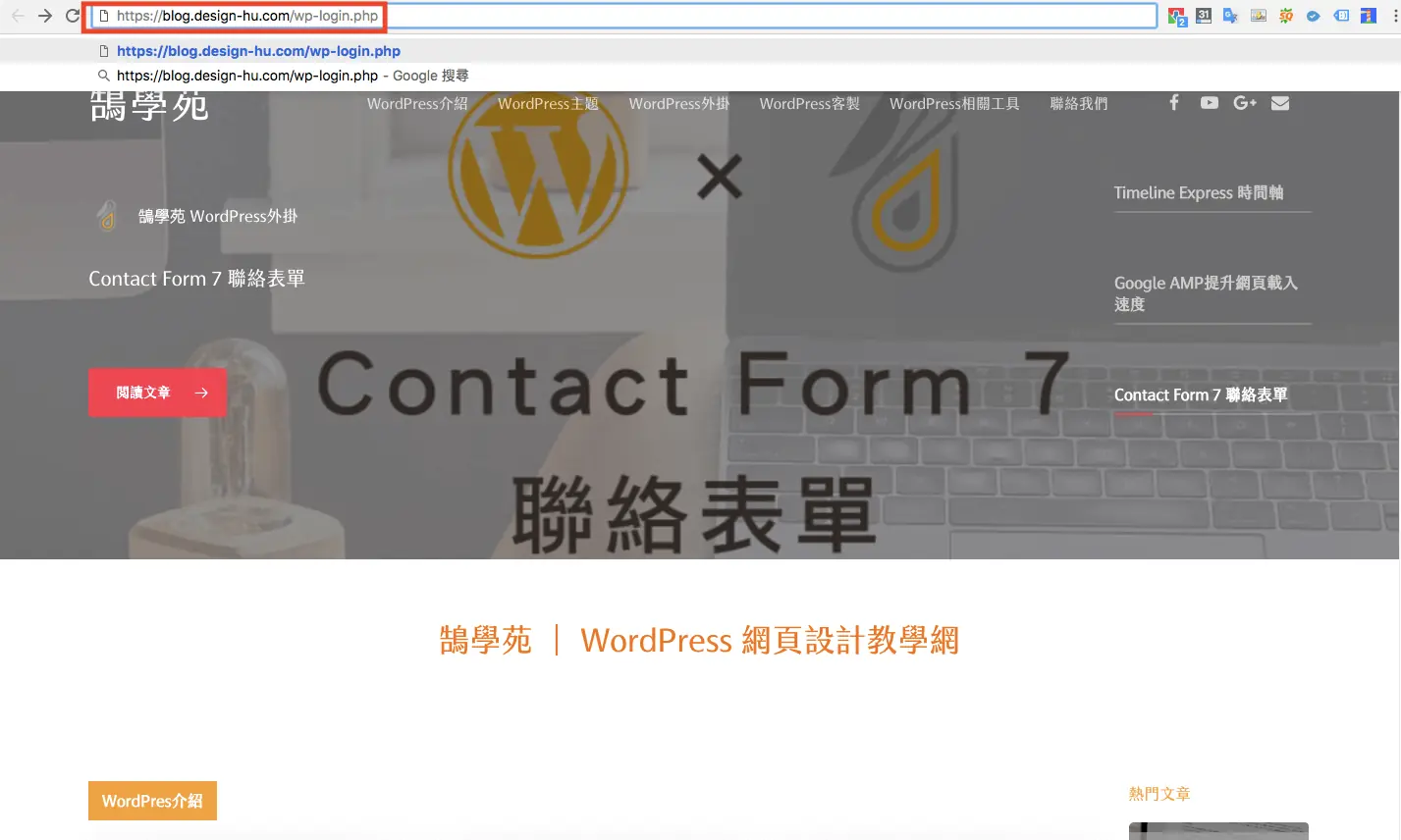Open the YouTube channel icon
1401x840 pixels.
(x=1210, y=102)
